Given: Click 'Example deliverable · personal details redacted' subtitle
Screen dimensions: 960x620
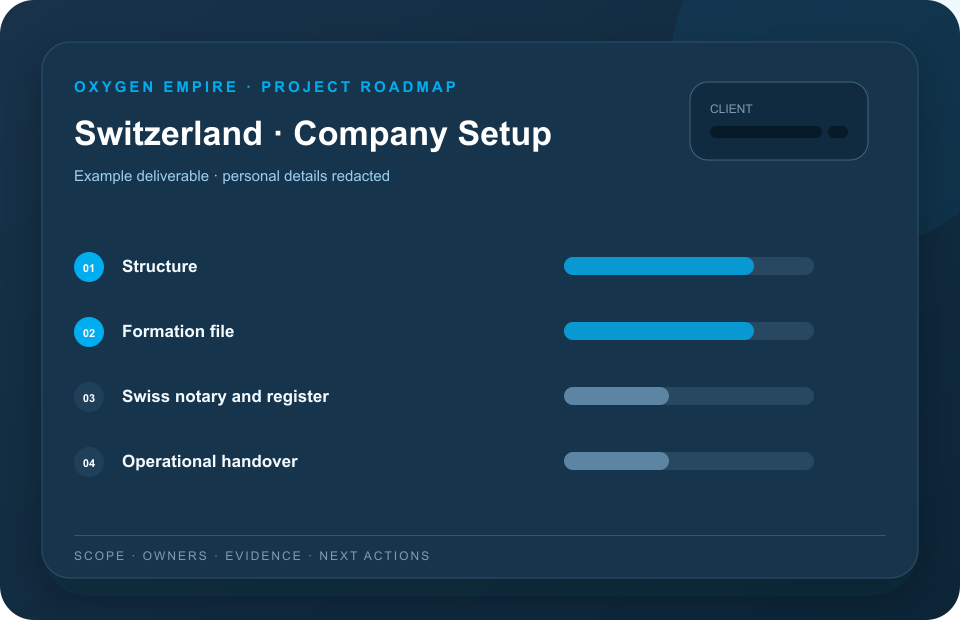Looking at the screenshot, I should pos(231,176).
